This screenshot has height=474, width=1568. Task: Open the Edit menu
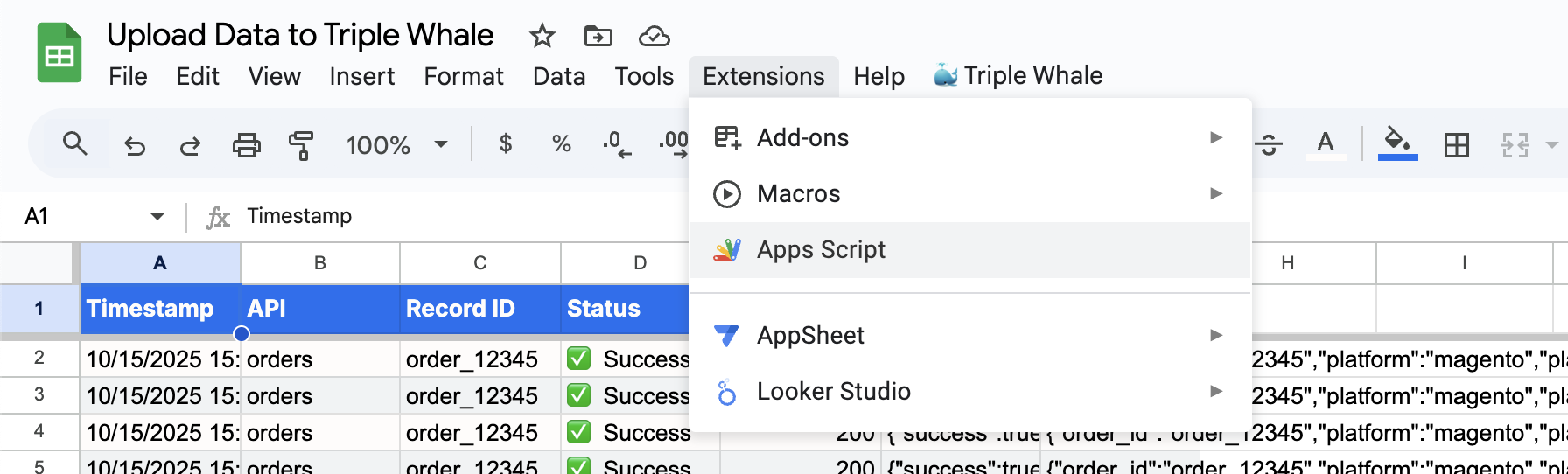pyautogui.click(x=198, y=76)
